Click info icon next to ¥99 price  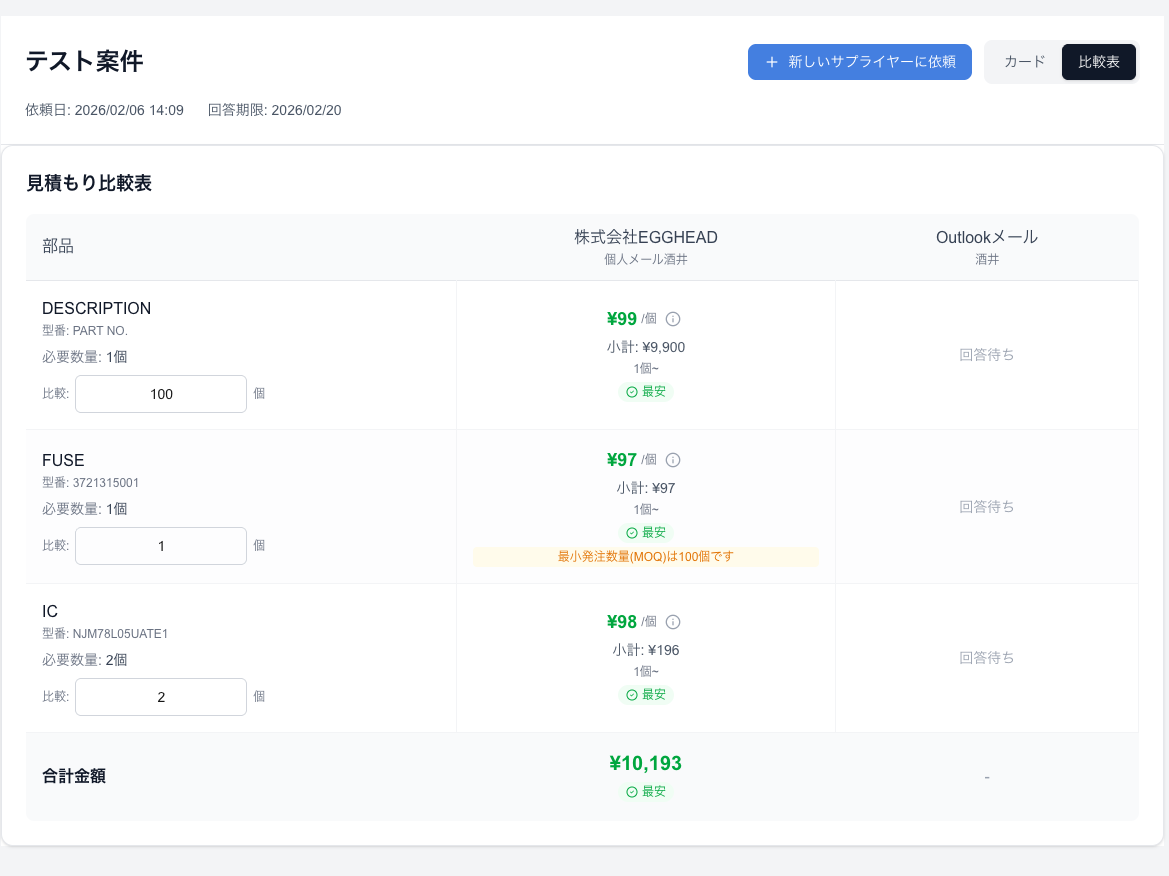click(673, 319)
